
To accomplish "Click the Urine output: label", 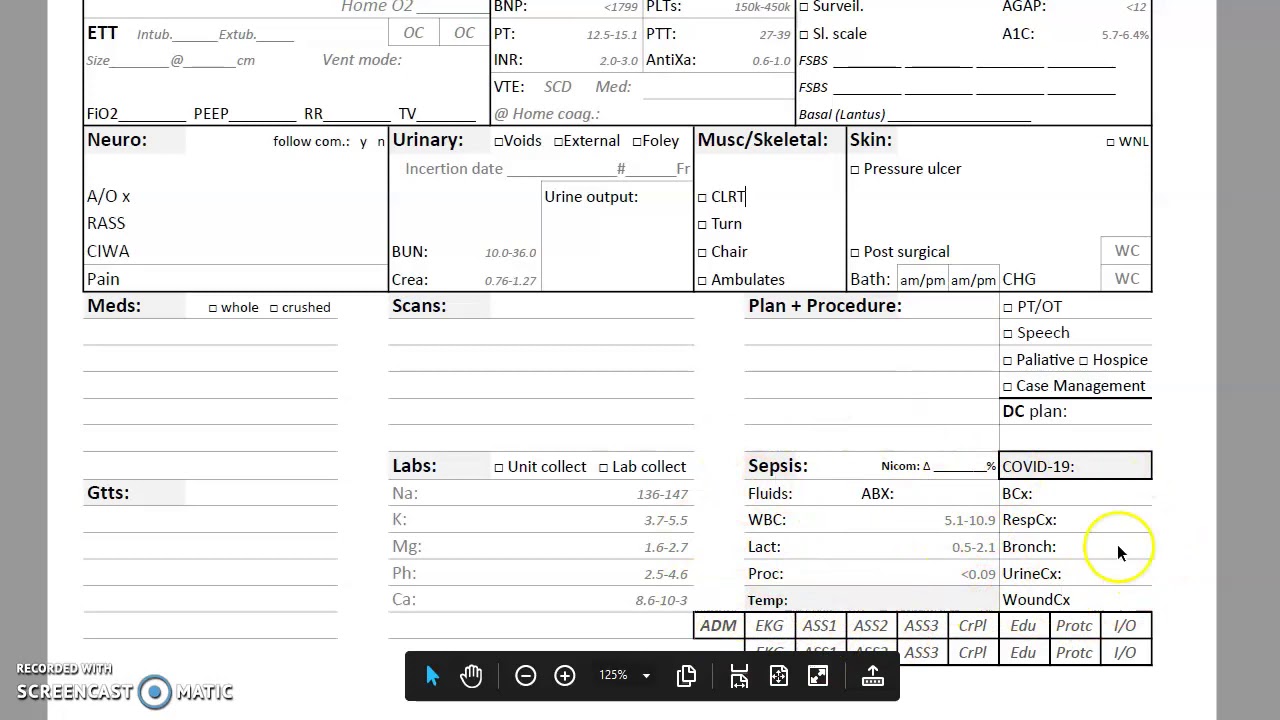I will tap(591, 197).
